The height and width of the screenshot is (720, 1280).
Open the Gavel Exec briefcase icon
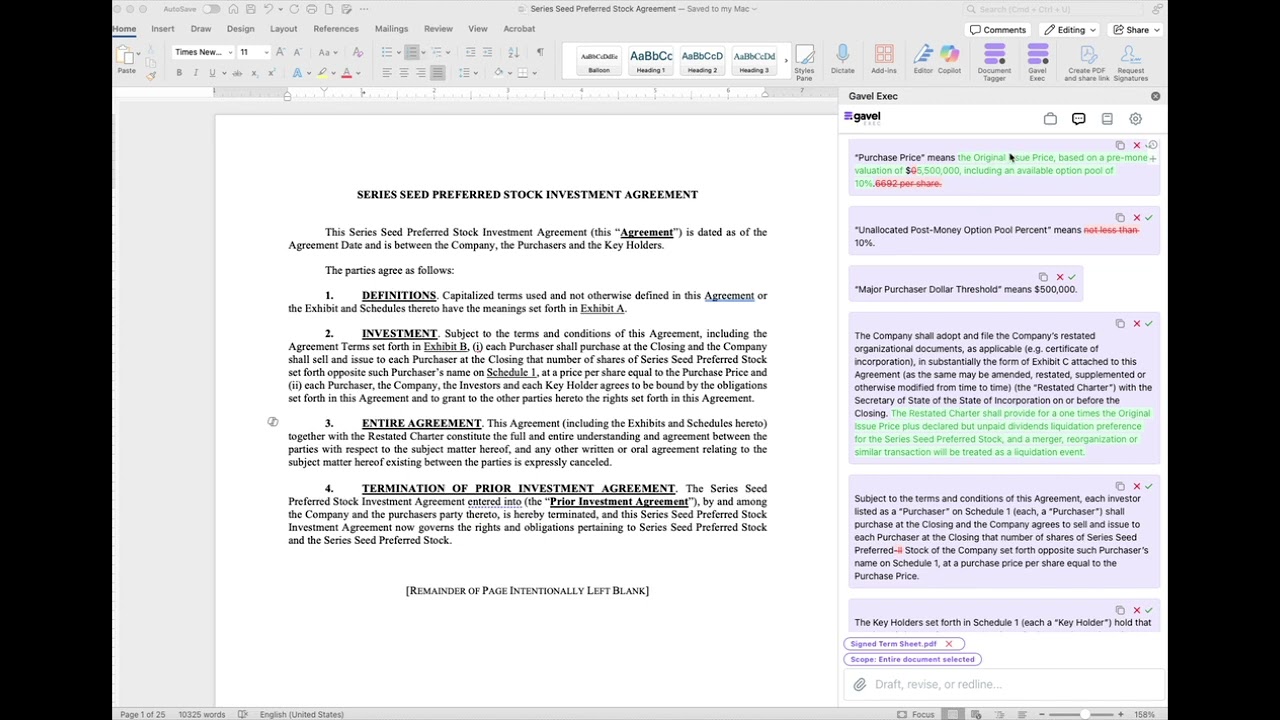point(1050,119)
